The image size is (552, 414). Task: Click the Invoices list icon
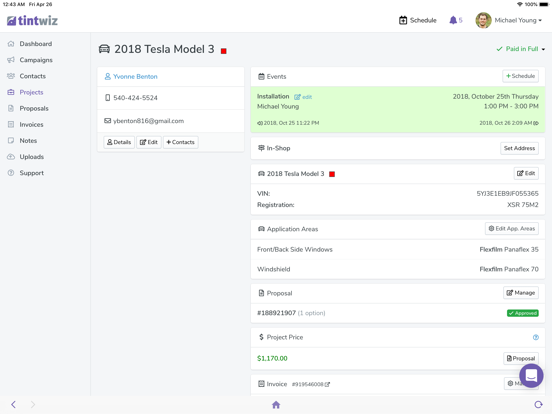click(11, 125)
